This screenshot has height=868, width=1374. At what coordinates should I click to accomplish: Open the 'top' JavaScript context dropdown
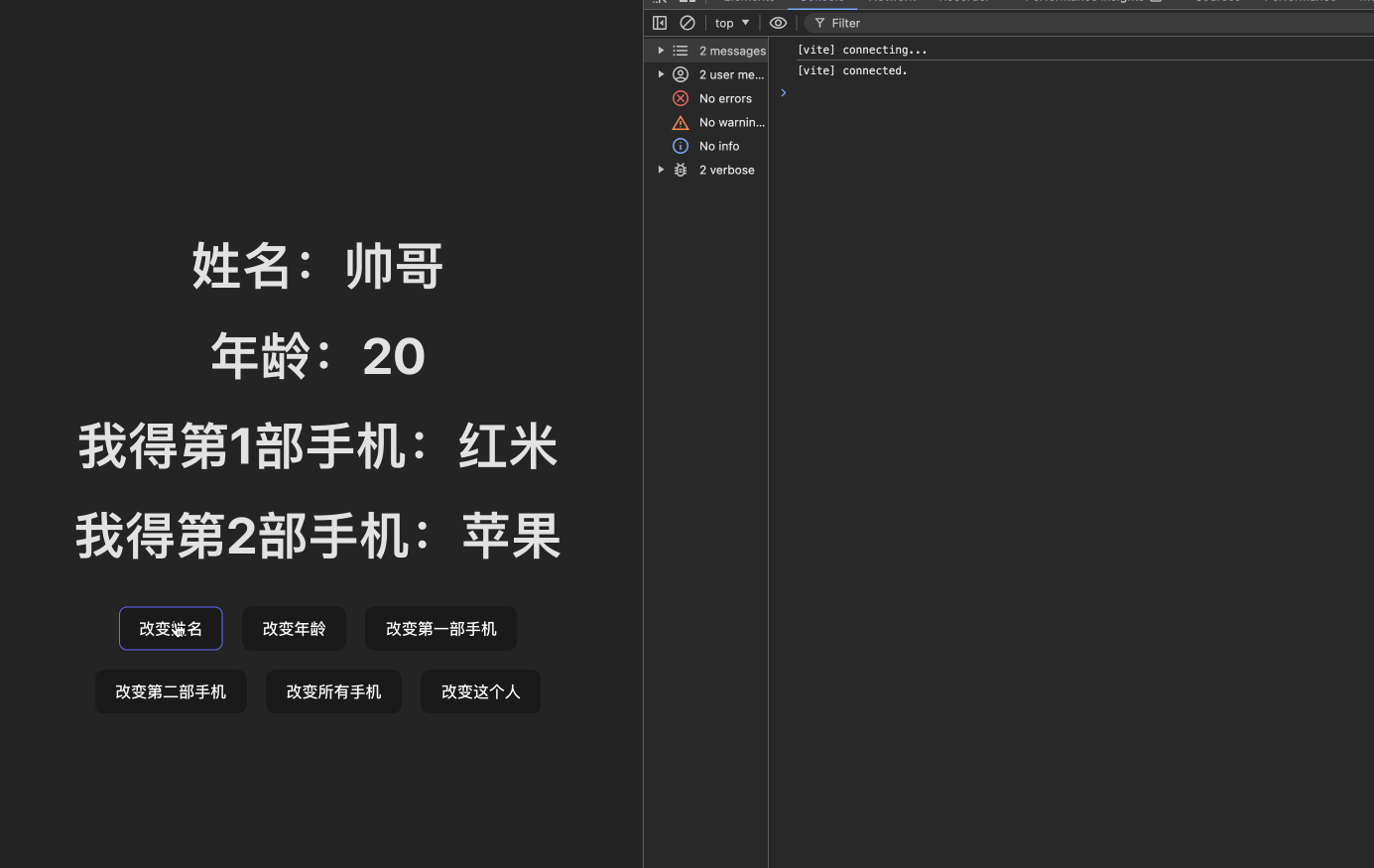click(732, 23)
